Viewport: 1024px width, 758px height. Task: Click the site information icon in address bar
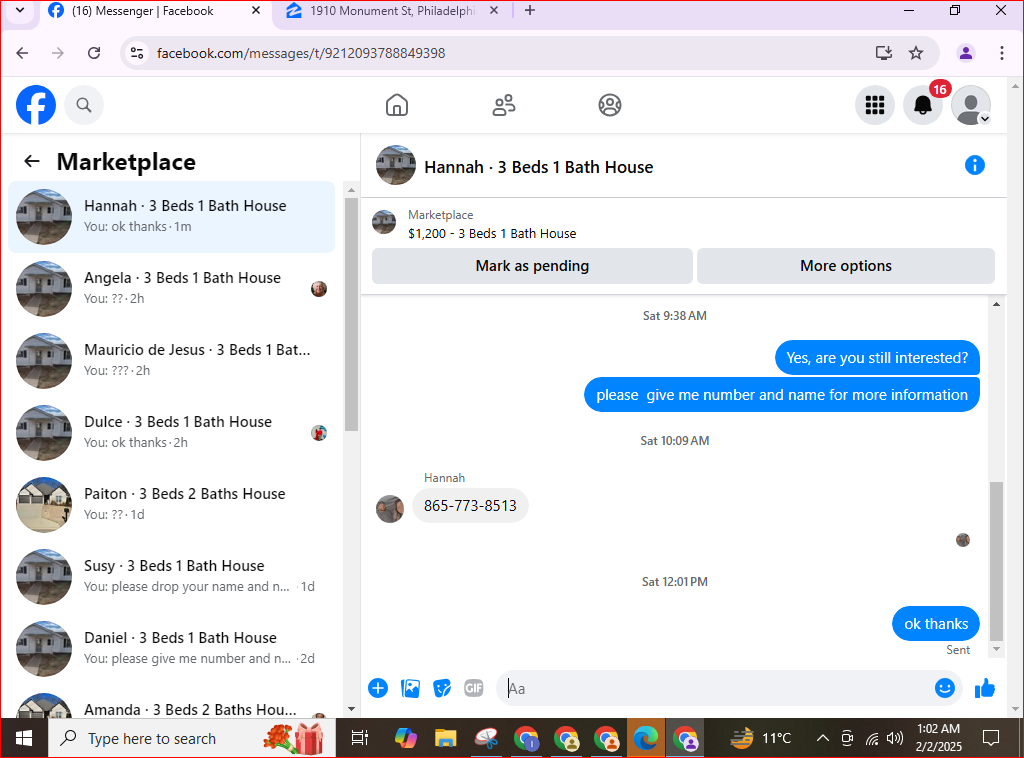[136, 53]
